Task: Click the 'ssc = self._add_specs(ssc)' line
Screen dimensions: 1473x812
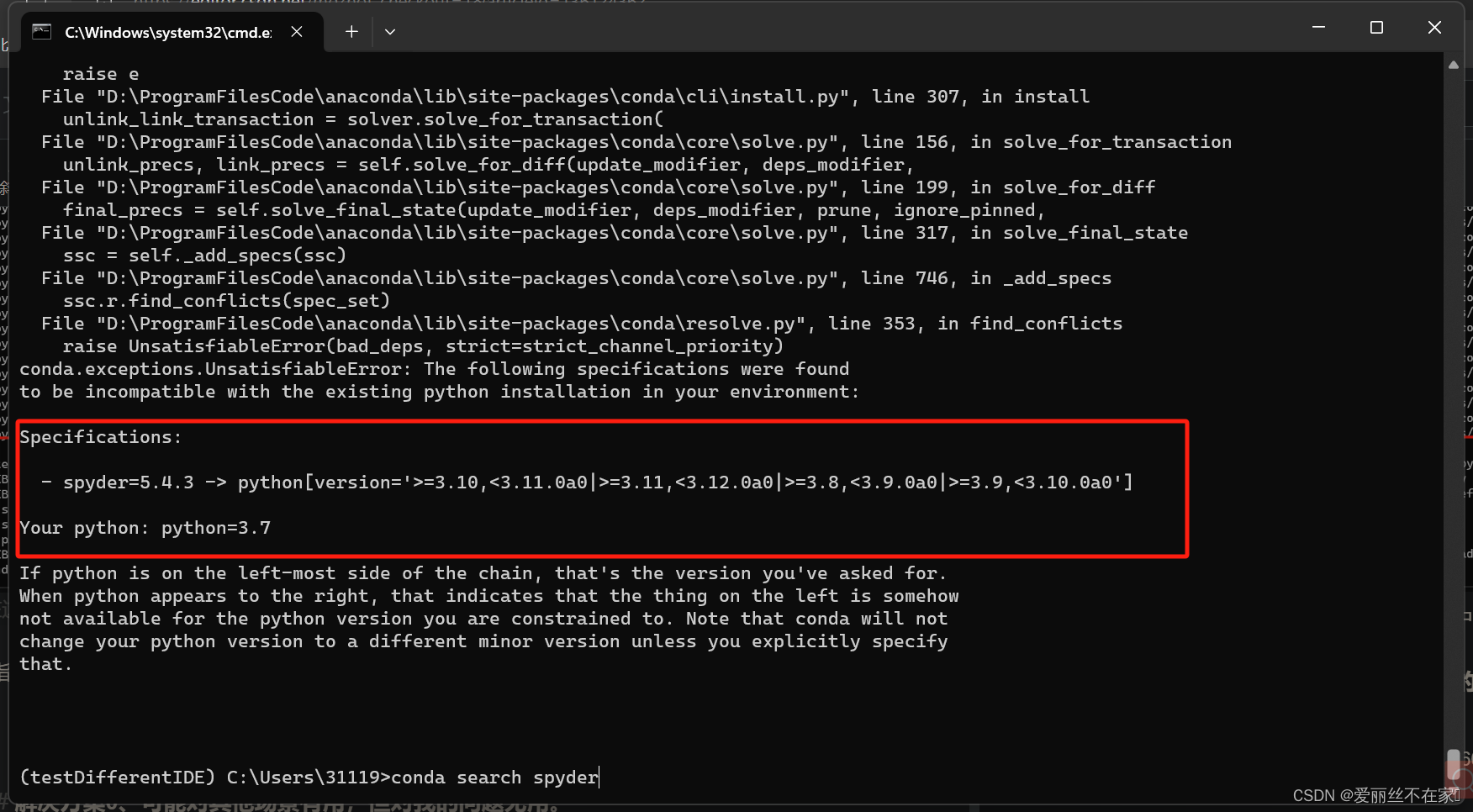Action: pyautogui.click(x=205, y=256)
